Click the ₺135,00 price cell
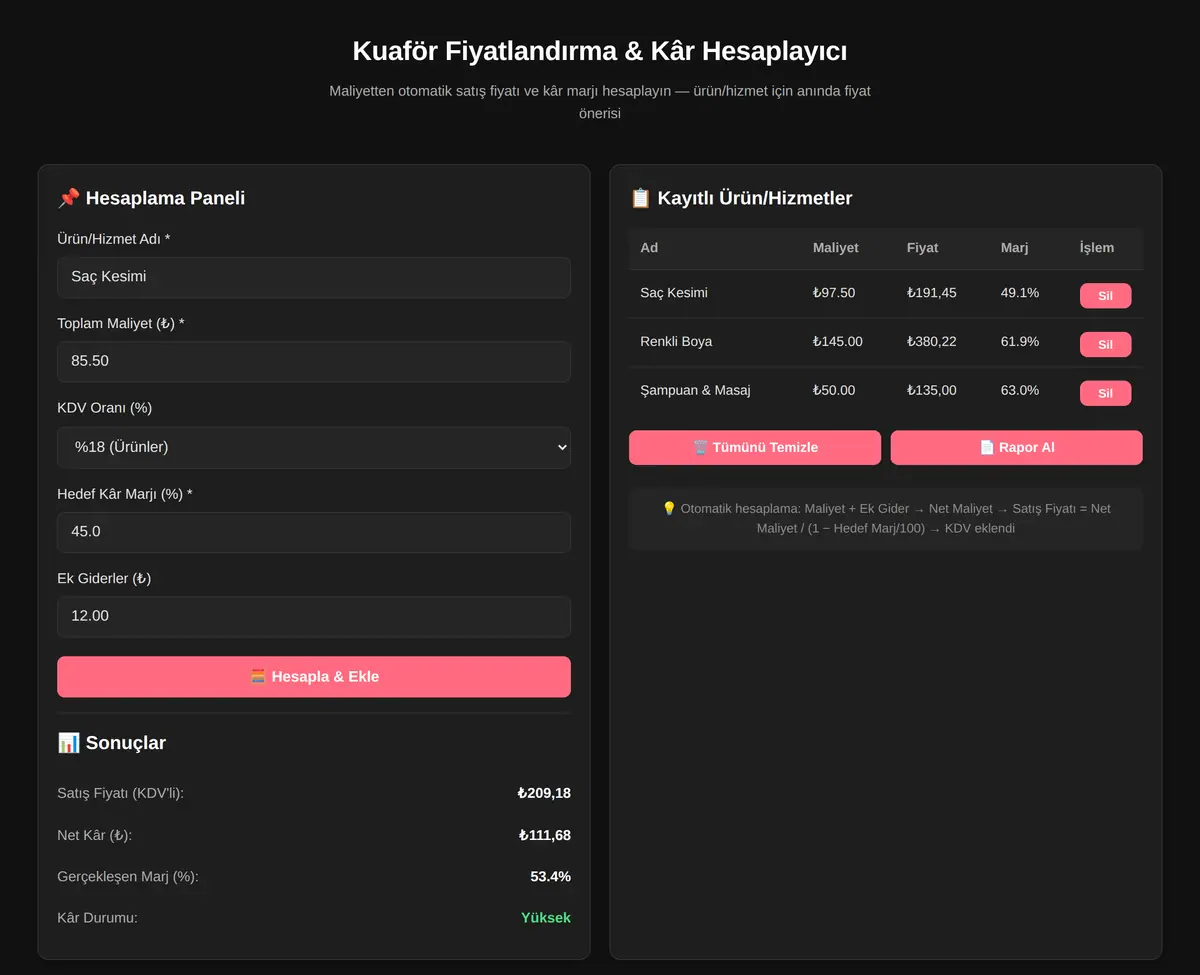Screen dimensions: 1200x975 click(x=932, y=390)
